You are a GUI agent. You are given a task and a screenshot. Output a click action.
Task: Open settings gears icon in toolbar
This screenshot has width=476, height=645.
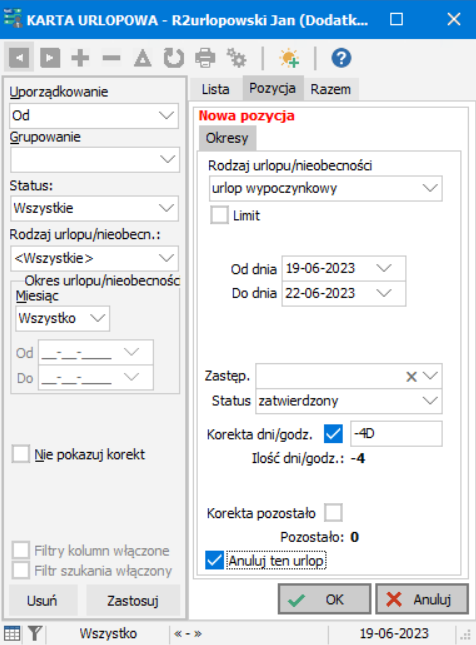236,58
